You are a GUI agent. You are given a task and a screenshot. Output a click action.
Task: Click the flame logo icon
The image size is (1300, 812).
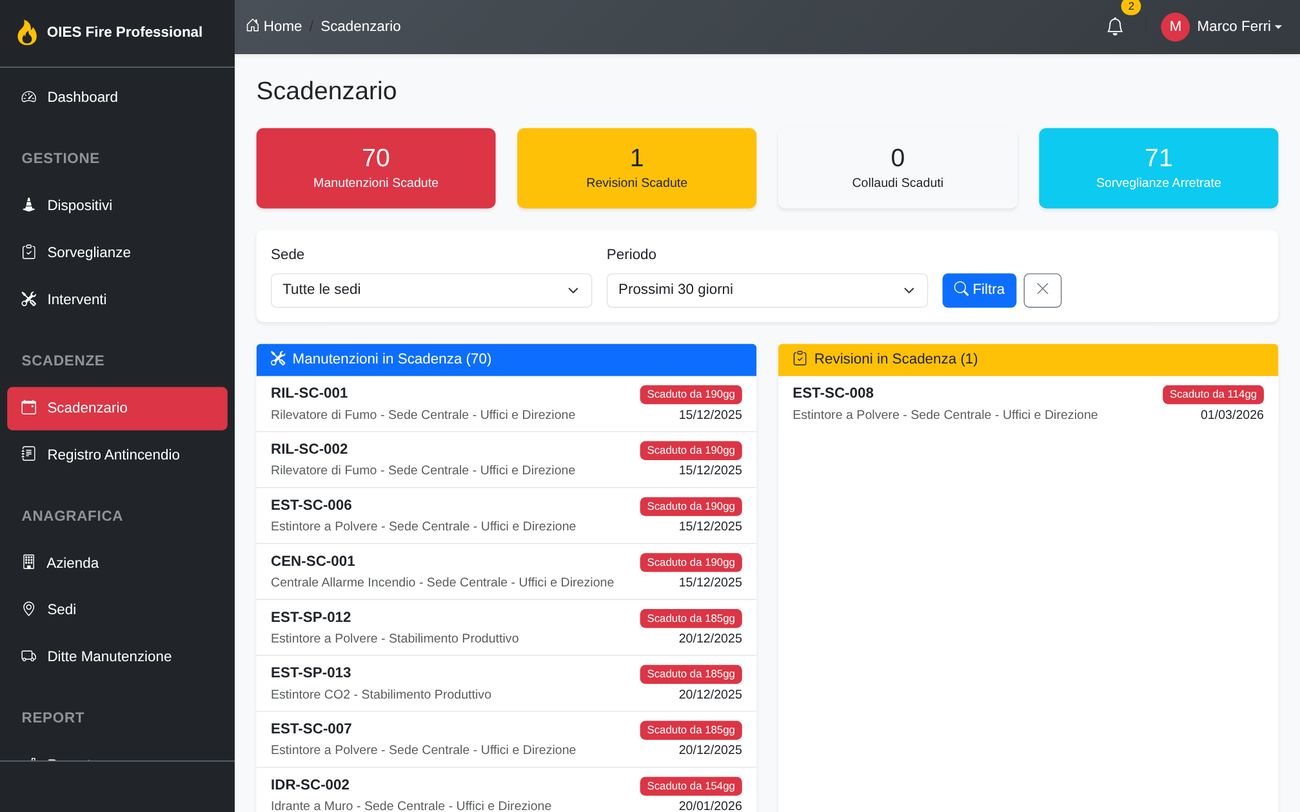point(27,32)
